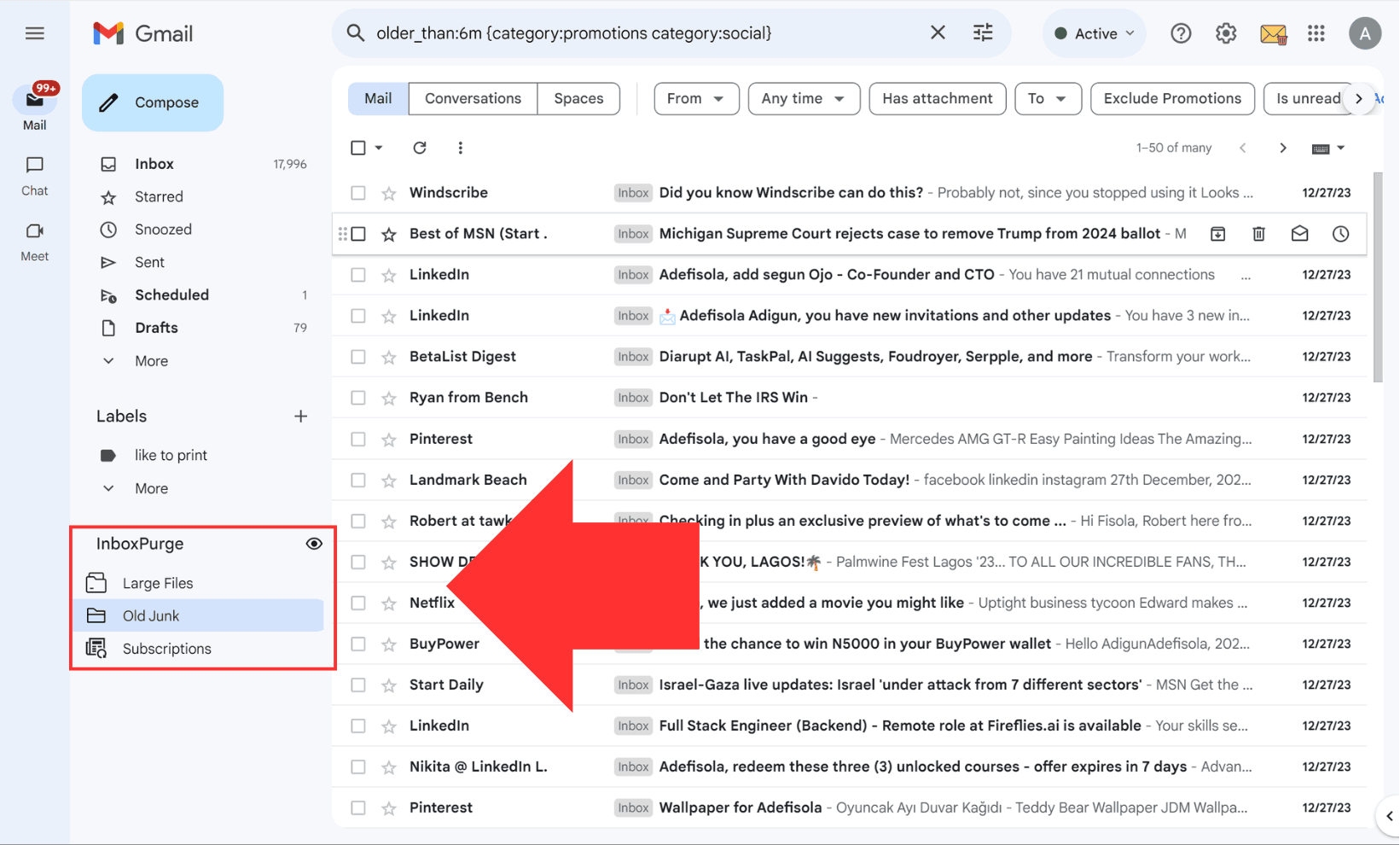
Task: Toggle the InboxPurge visibility eye
Action: (314, 543)
